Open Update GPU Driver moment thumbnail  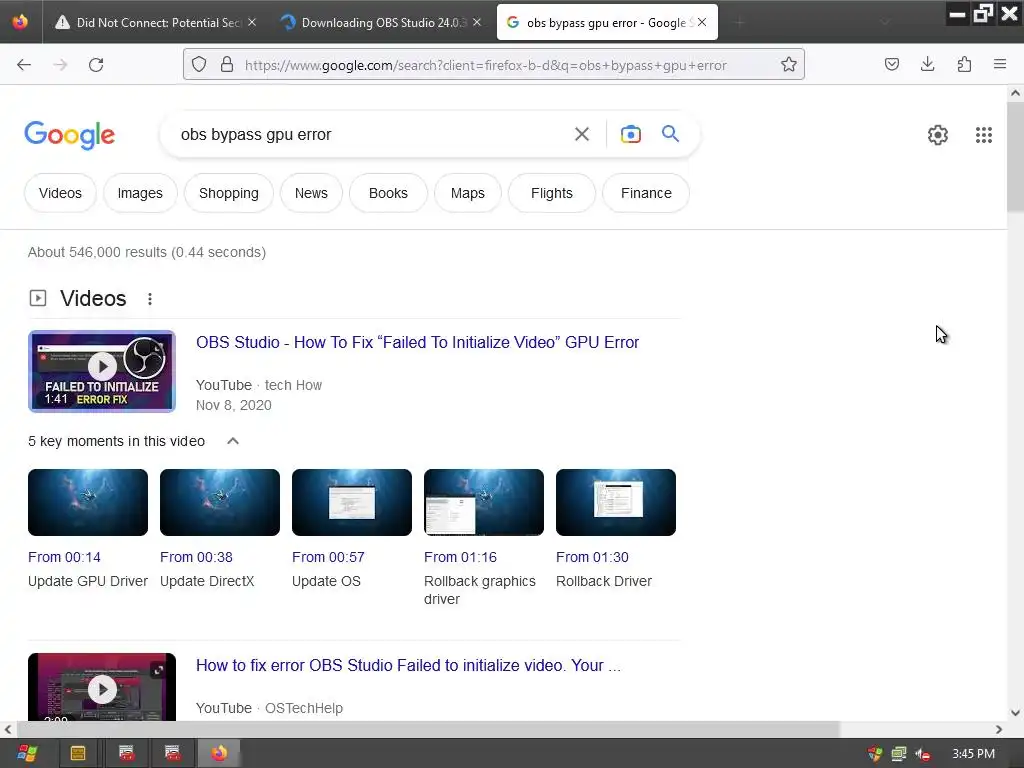coord(88,502)
